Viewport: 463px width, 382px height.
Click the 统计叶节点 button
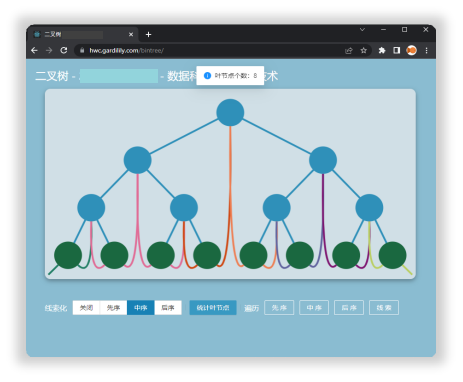pos(213,308)
